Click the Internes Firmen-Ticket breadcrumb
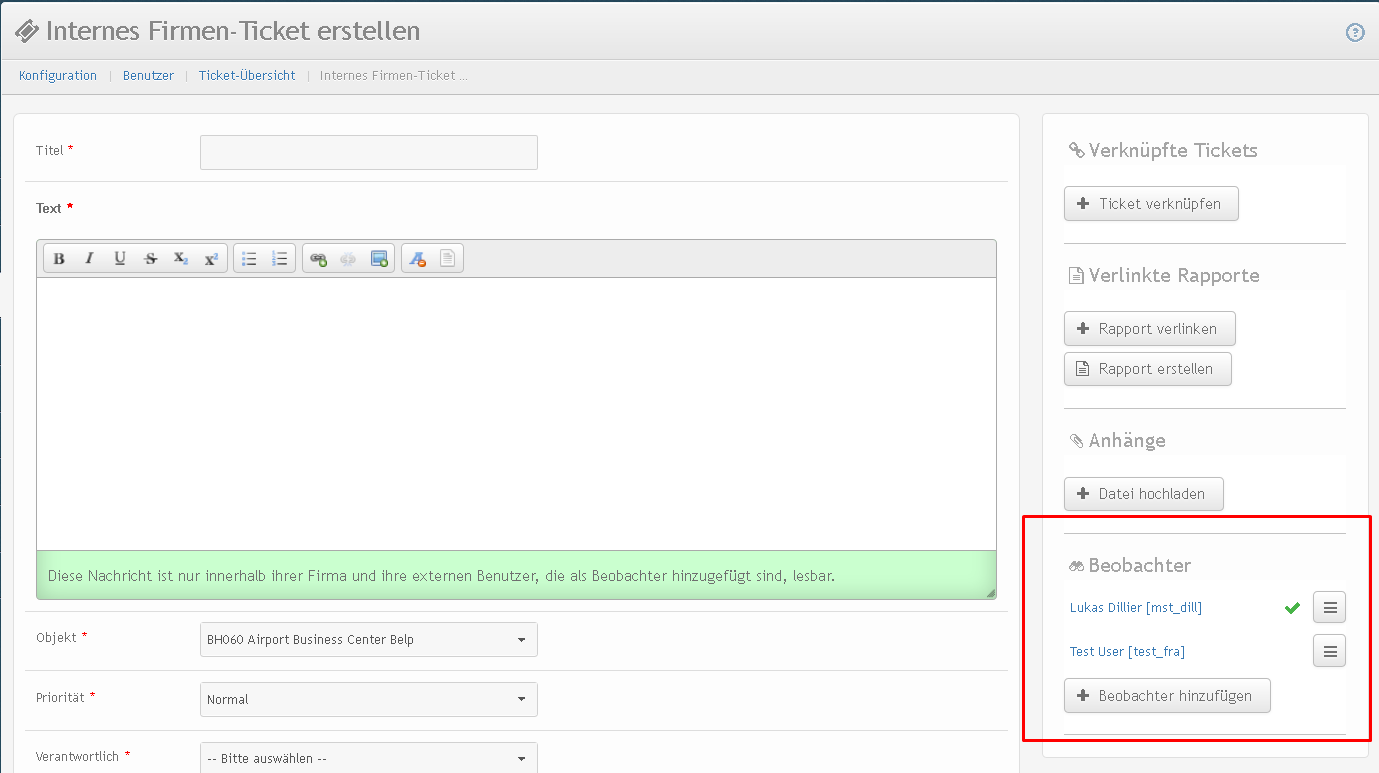 394,76
